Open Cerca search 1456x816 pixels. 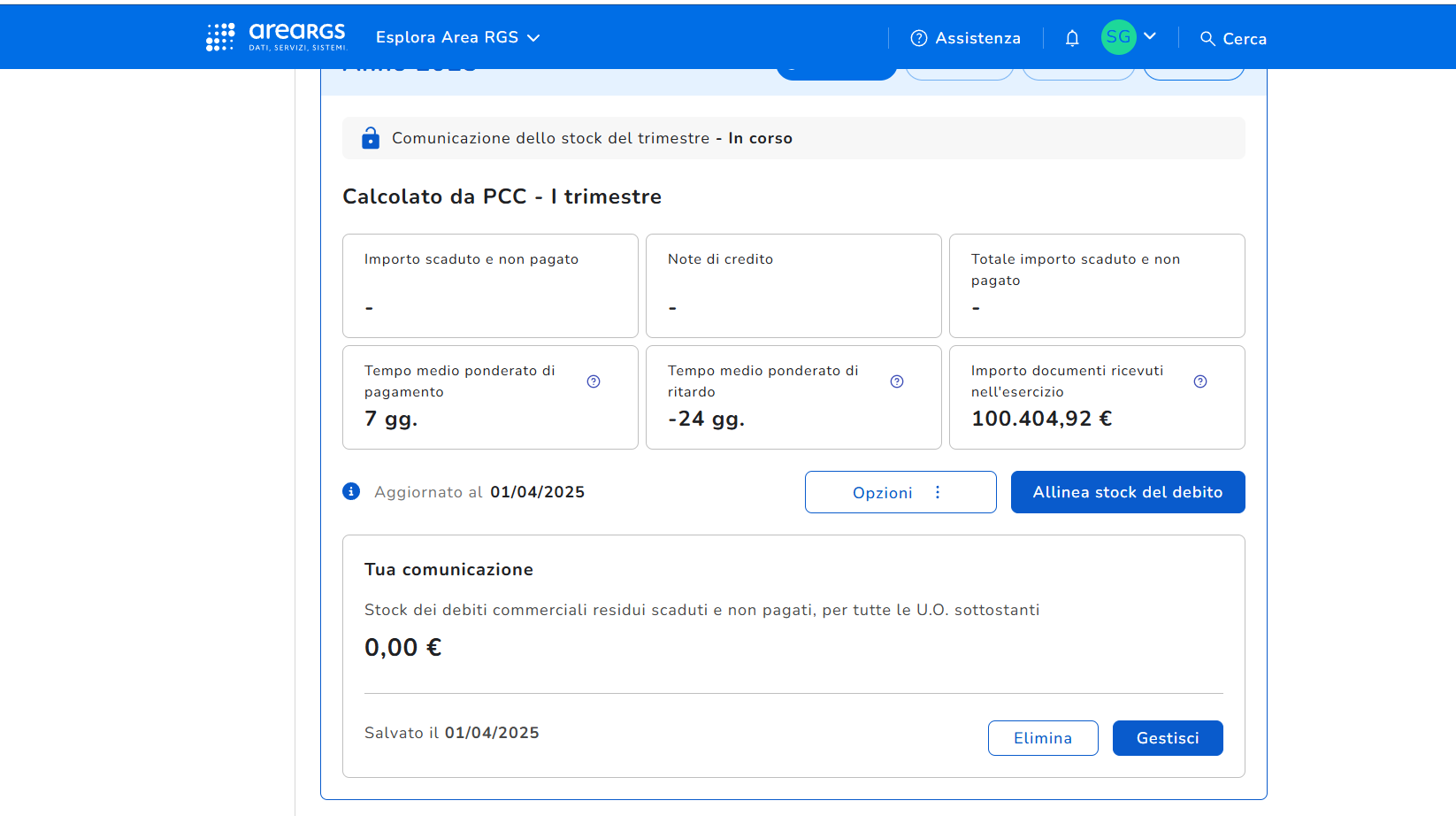[x=1233, y=39]
